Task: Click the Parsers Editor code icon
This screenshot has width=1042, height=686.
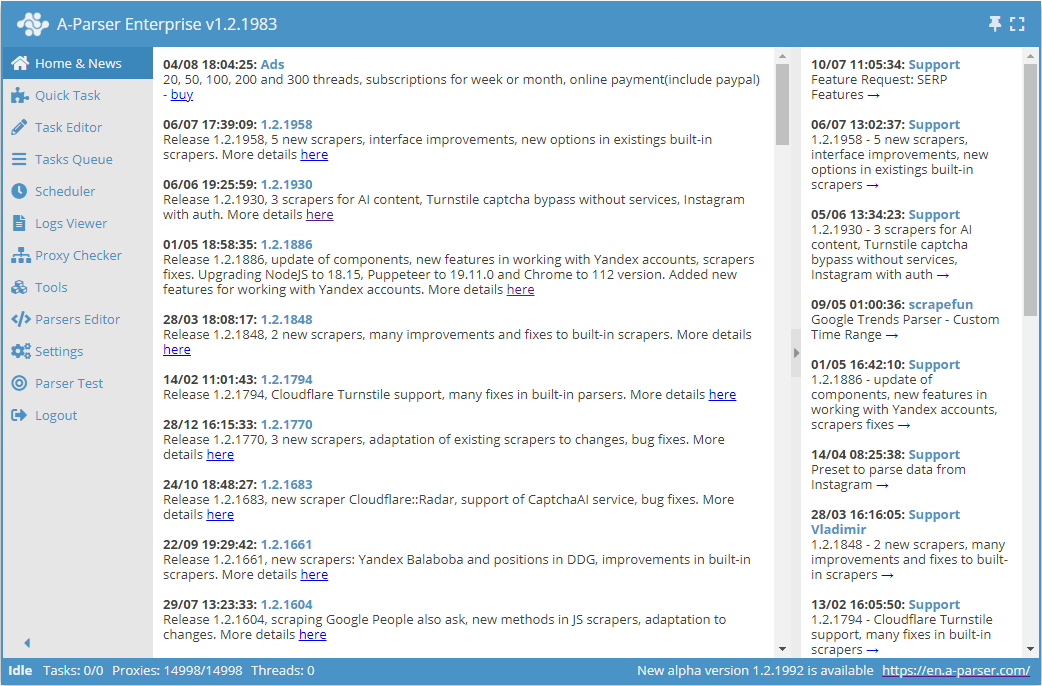Action: 19,320
